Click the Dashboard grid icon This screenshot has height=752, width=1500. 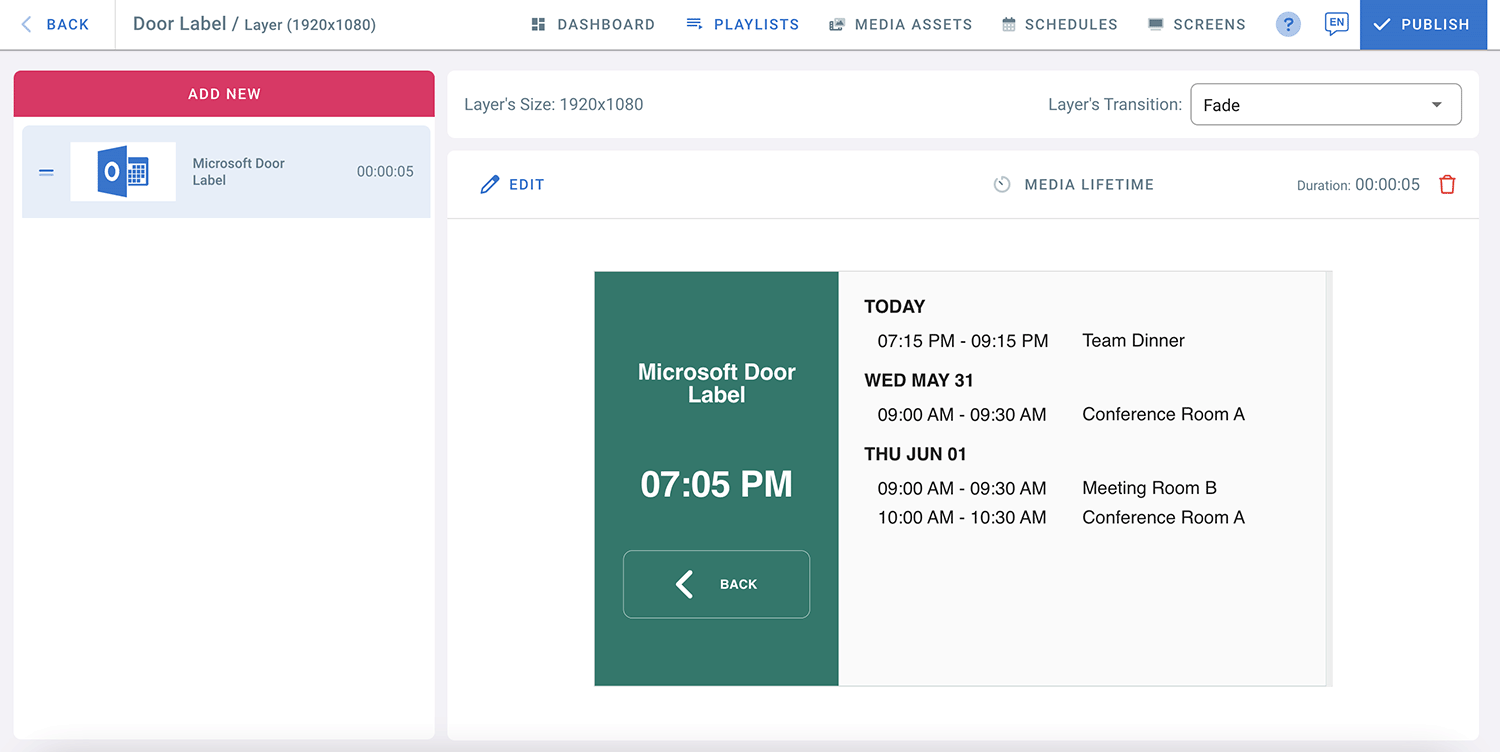(538, 25)
